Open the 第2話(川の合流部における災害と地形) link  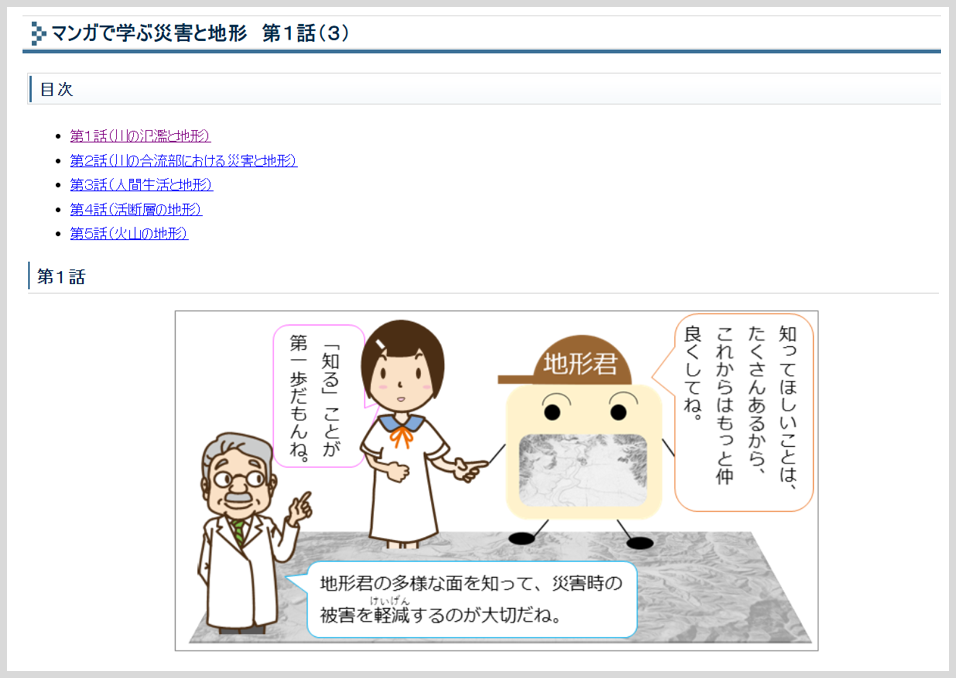click(x=184, y=160)
